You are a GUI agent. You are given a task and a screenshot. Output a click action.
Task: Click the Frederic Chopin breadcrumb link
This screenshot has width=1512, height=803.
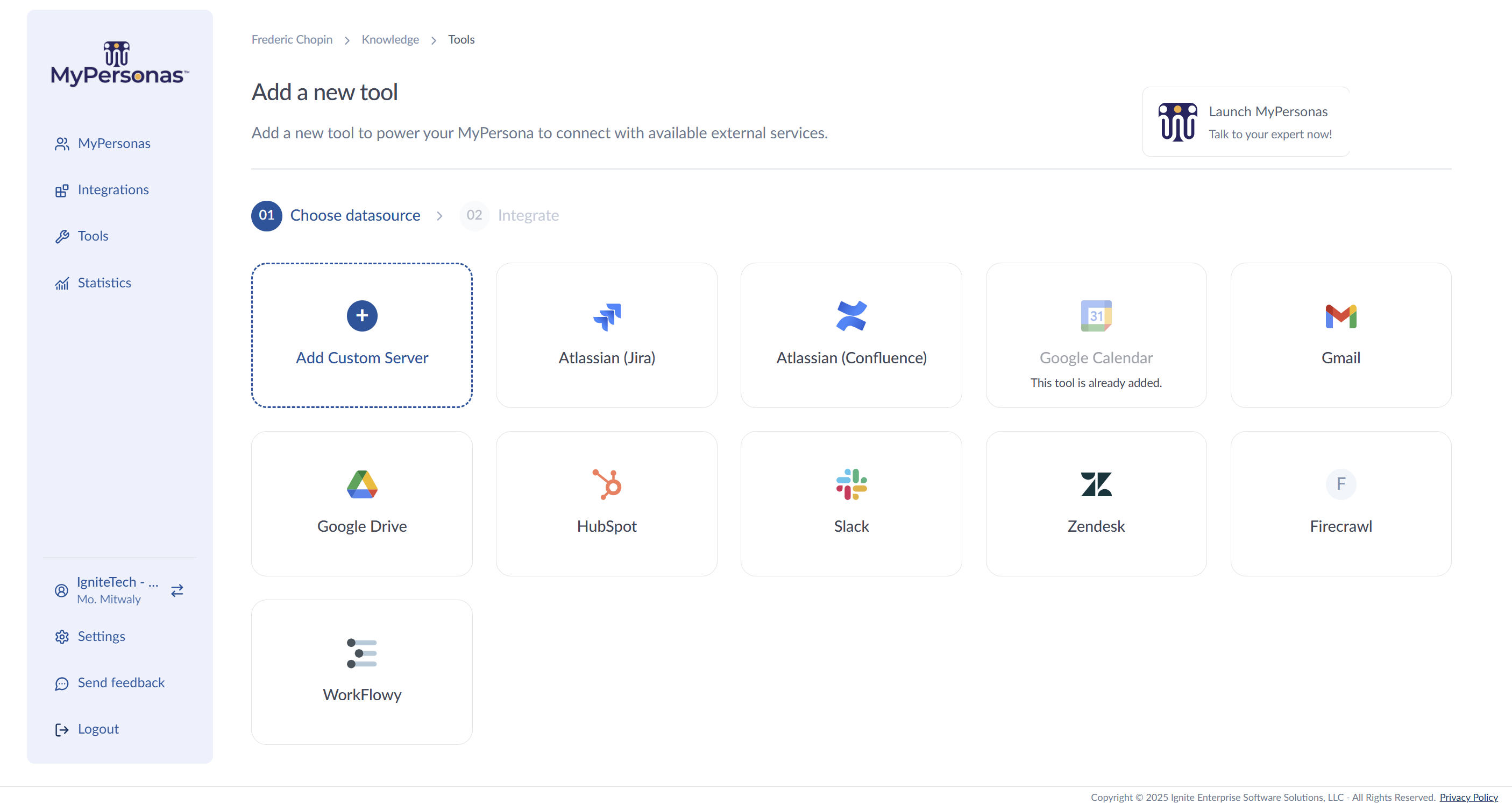tap(292, 39)
